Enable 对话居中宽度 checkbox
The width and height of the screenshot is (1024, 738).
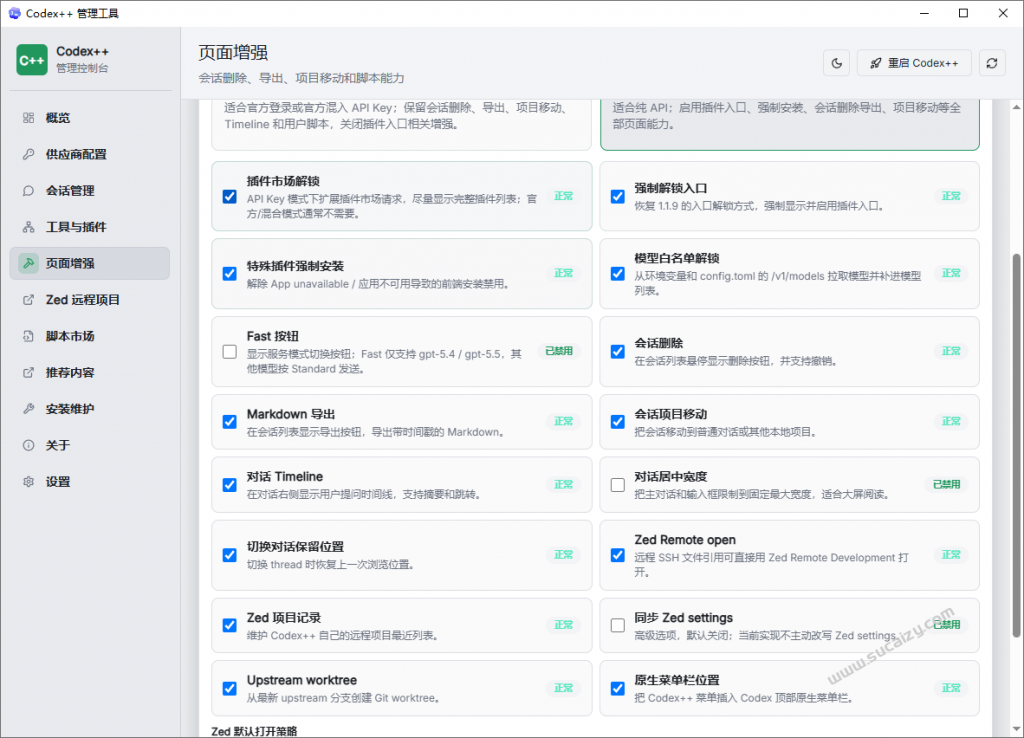(617, 485)
